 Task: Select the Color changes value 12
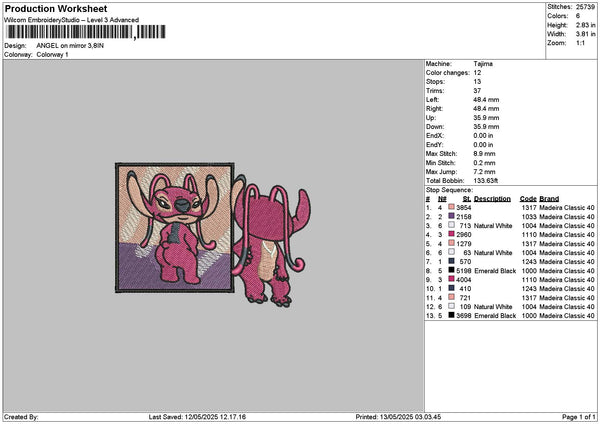click(x=477, y=73)
